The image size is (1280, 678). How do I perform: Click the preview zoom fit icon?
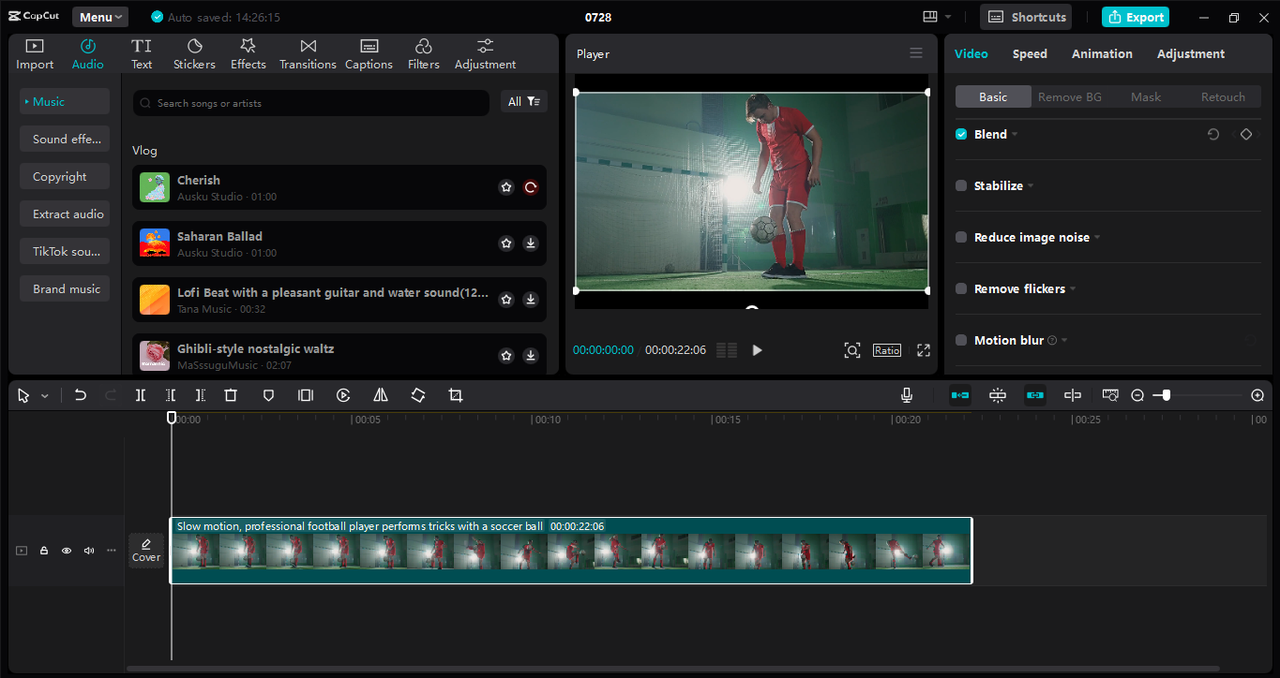point(852,350)
